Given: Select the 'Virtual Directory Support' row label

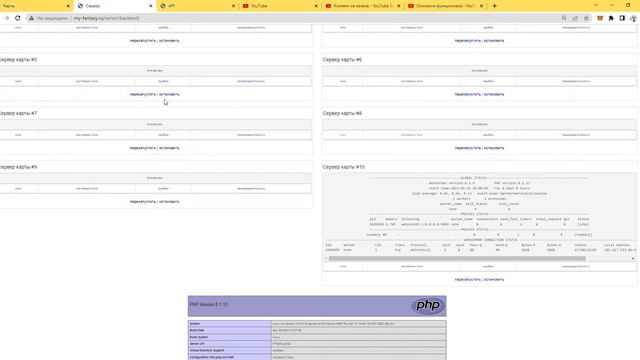Looking at the screenshot, I should (x=207, y=350).
